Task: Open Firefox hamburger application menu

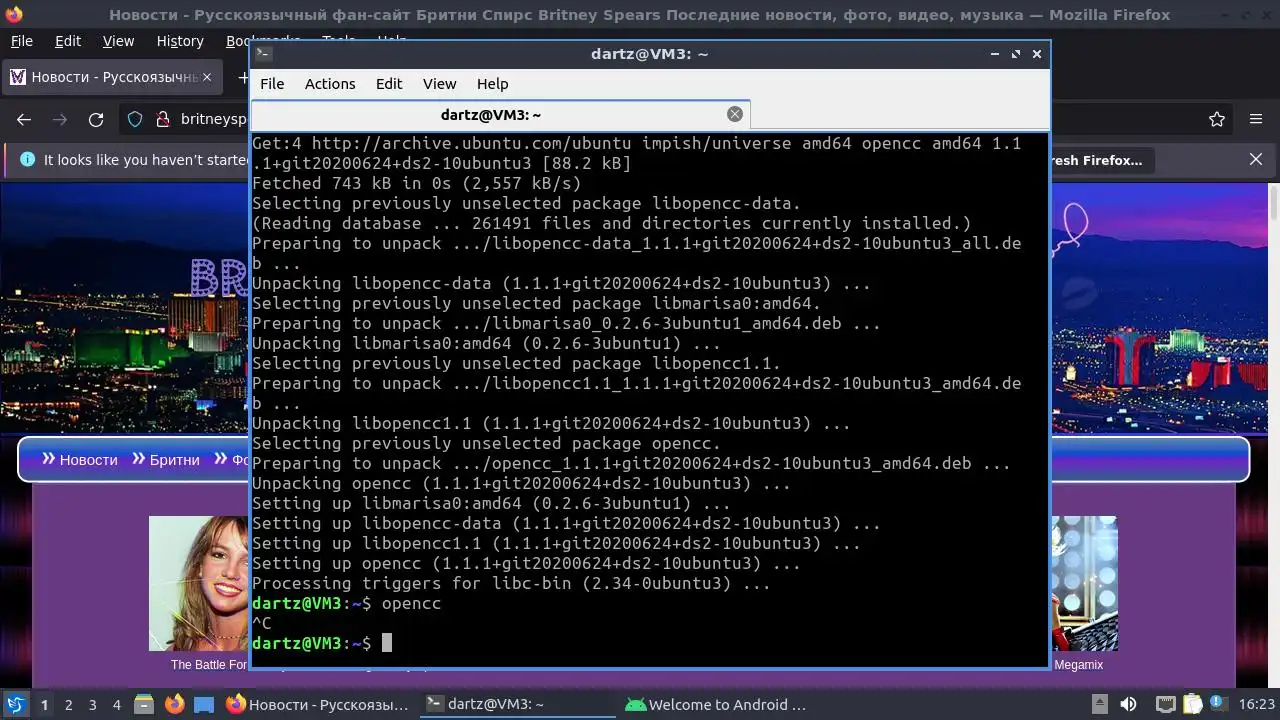Action: 1256,119
